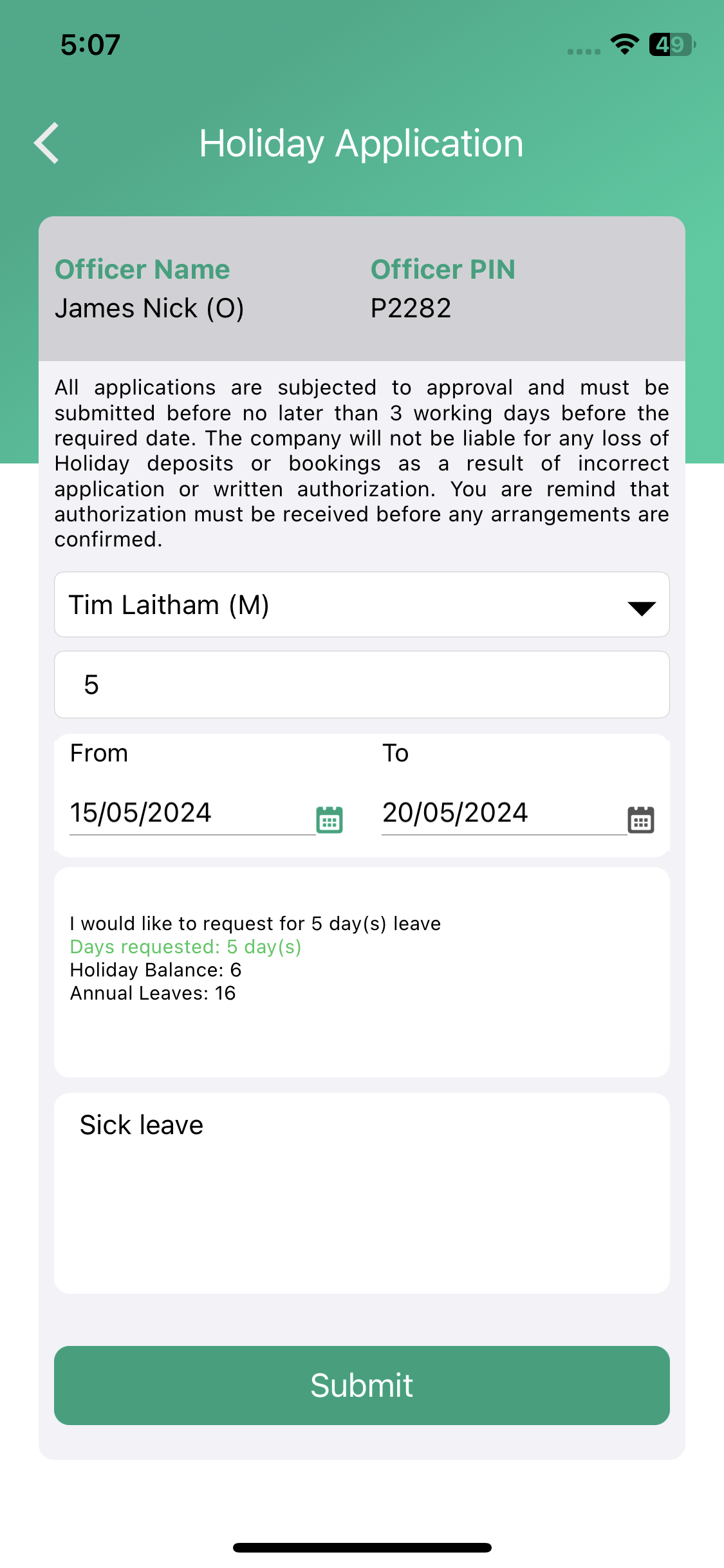
Task: Click the green Days requested text
Action: click(x=185, y=947)
